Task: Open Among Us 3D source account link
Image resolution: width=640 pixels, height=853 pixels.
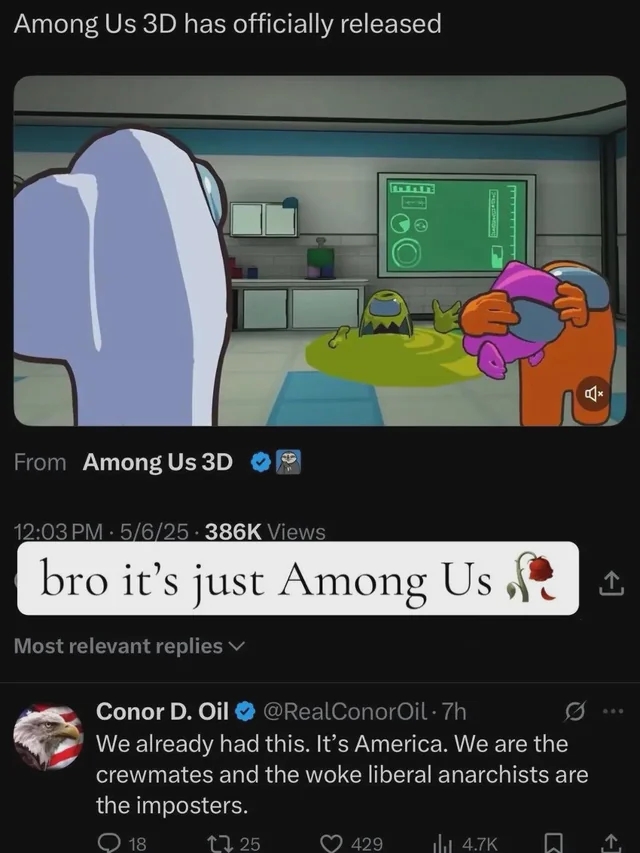Action: pos(157,462)
